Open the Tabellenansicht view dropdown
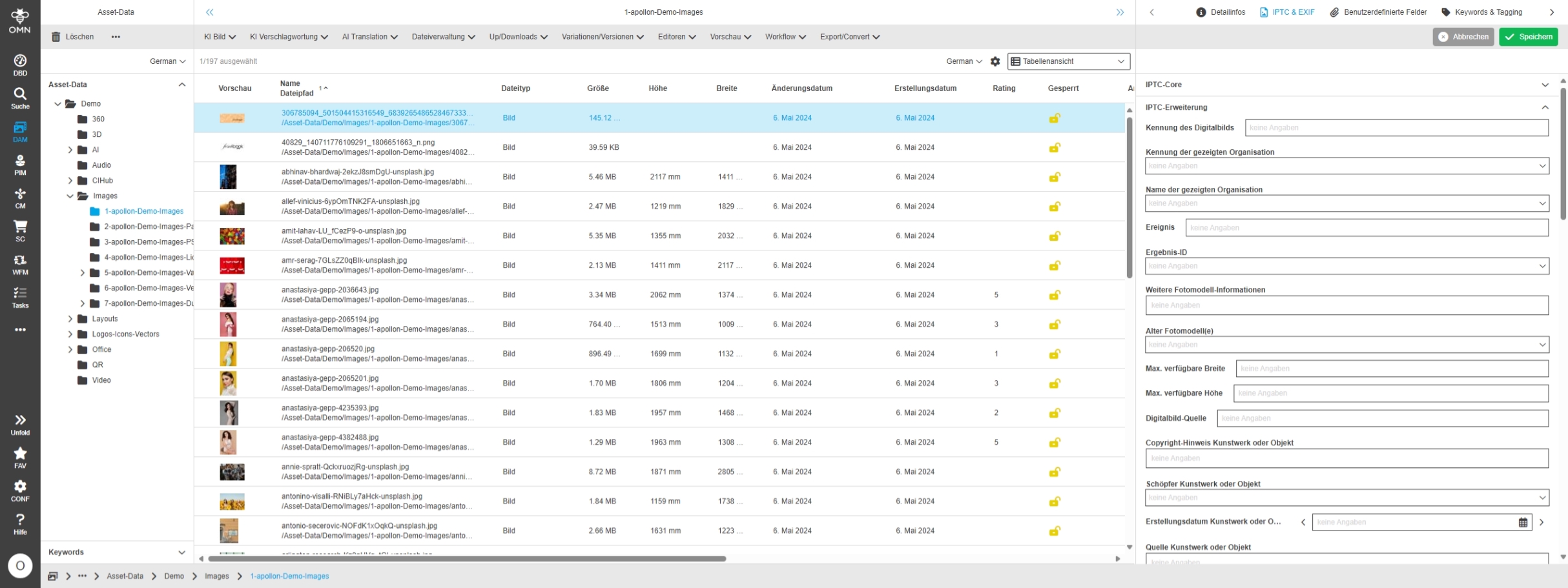The width and height of the screenshot is (1568, 588). point(1068,61)
